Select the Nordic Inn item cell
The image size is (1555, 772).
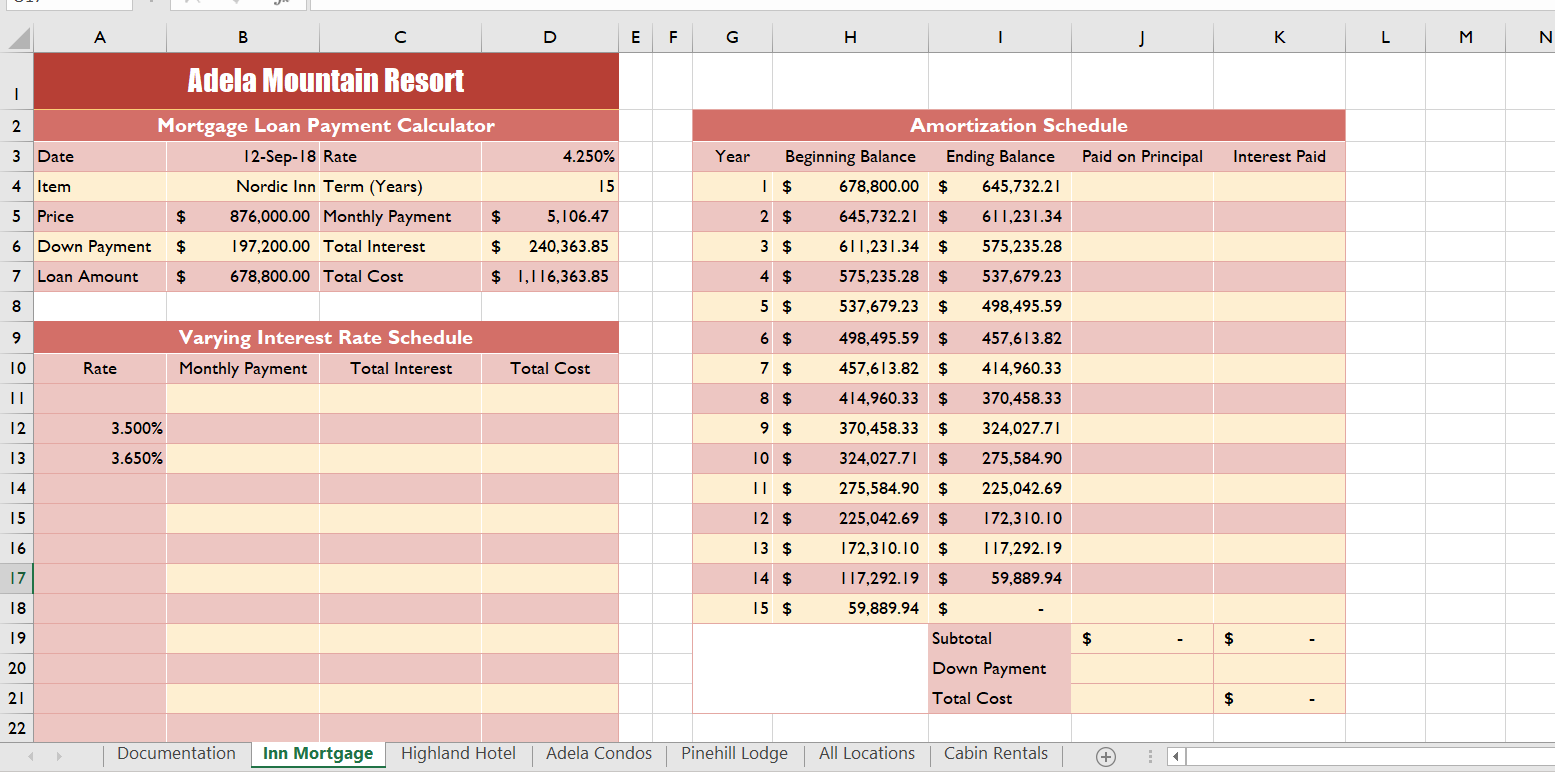243,187
